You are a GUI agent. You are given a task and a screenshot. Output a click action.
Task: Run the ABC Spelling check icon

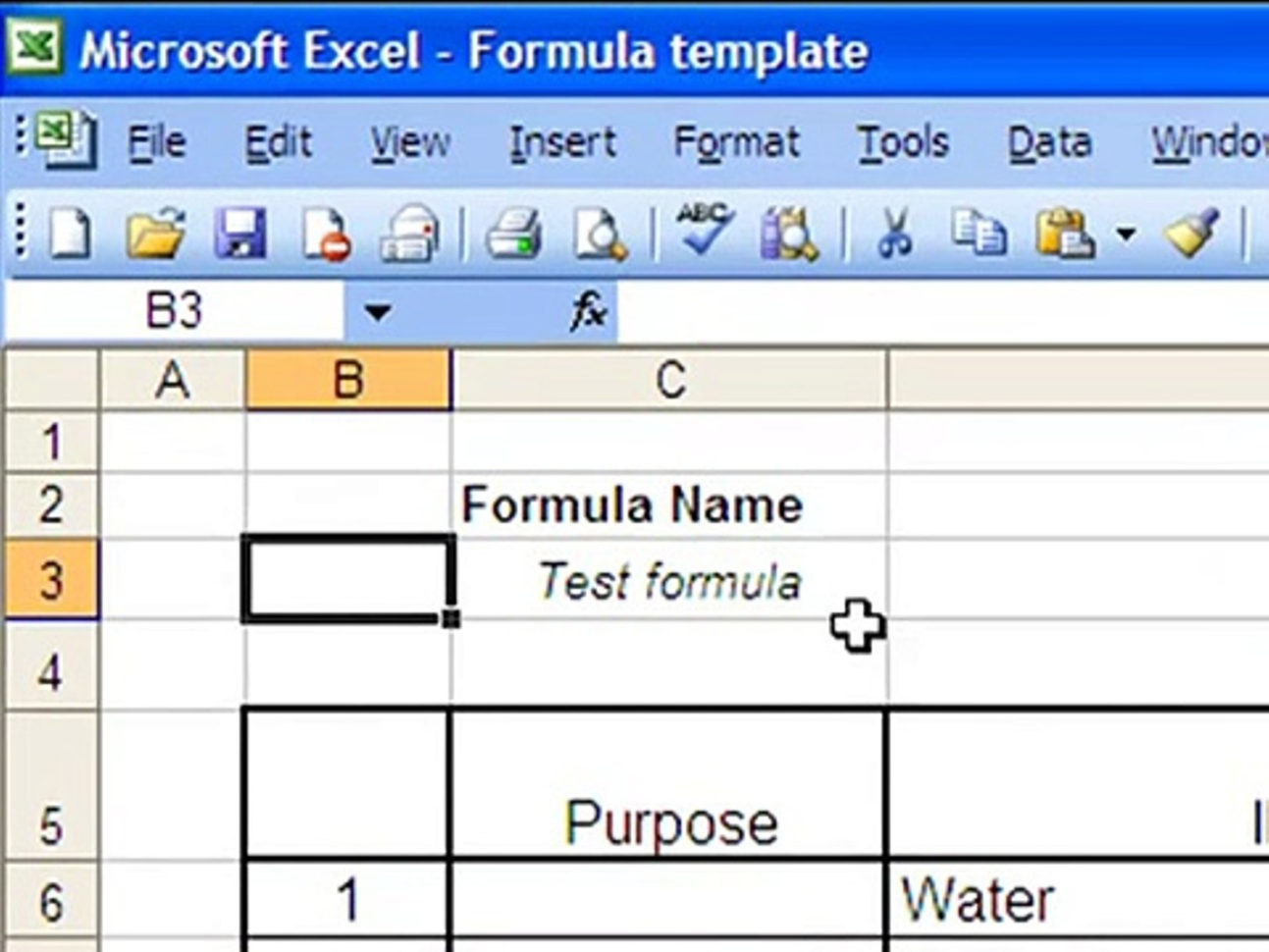pos(704,232)
